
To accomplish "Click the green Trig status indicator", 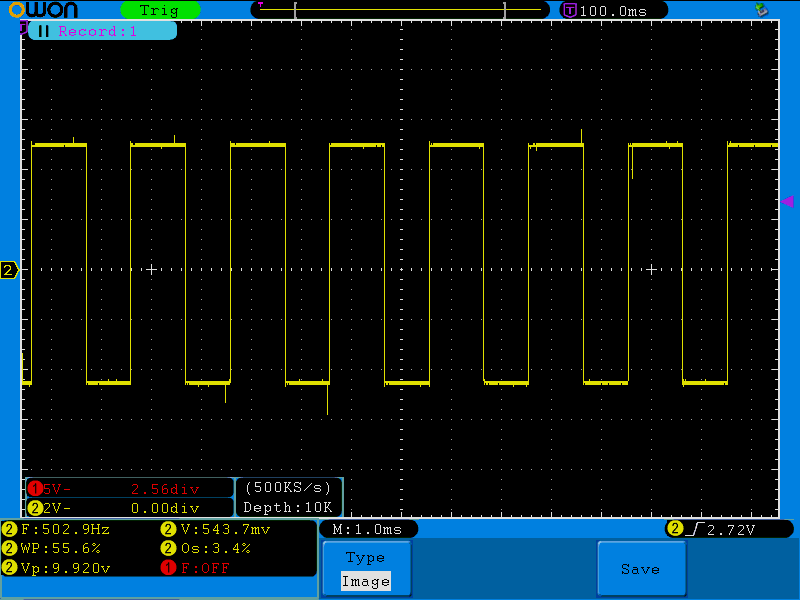I will click(160, 10).
